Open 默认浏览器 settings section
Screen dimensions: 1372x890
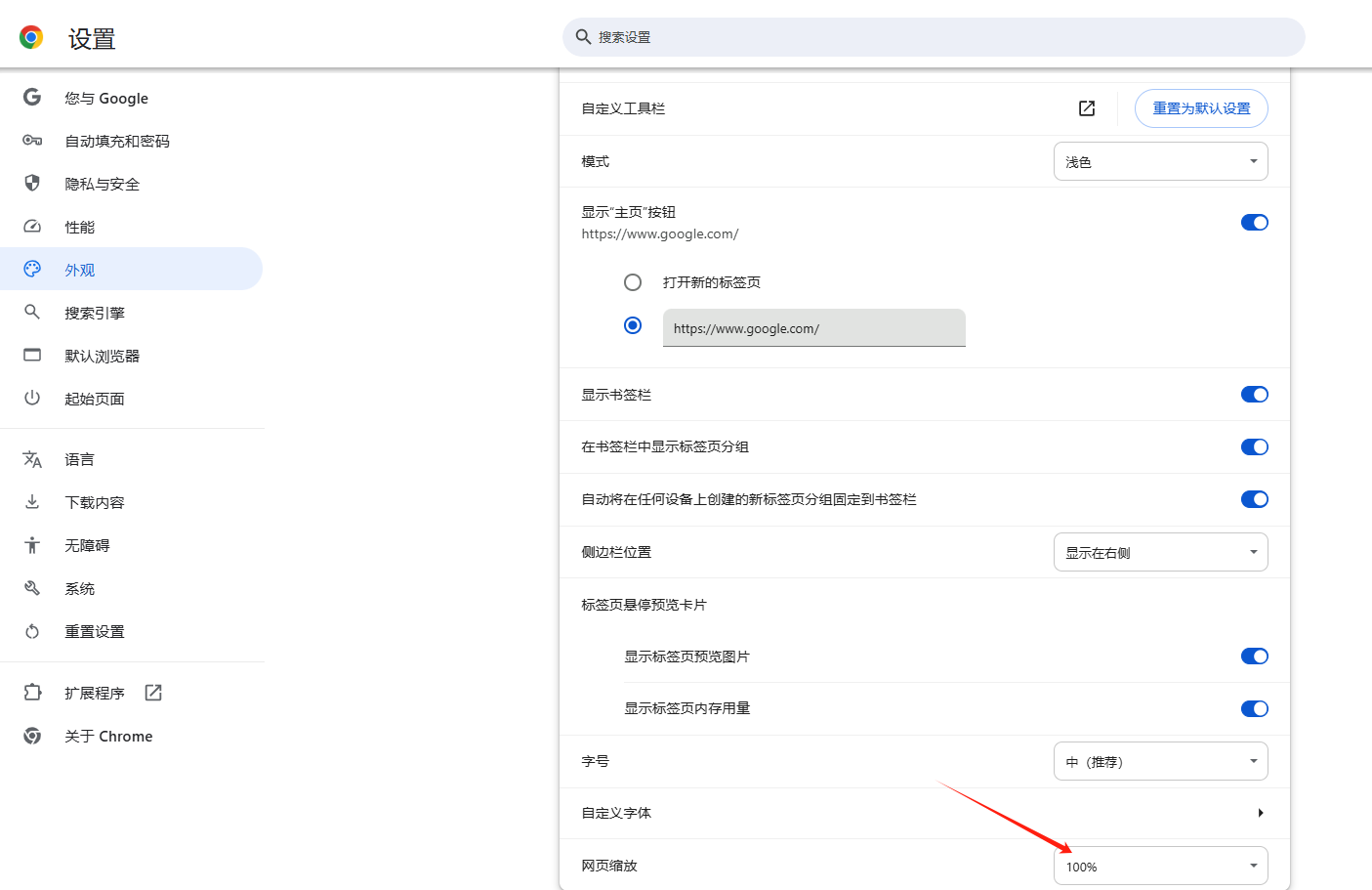point(131,356)
